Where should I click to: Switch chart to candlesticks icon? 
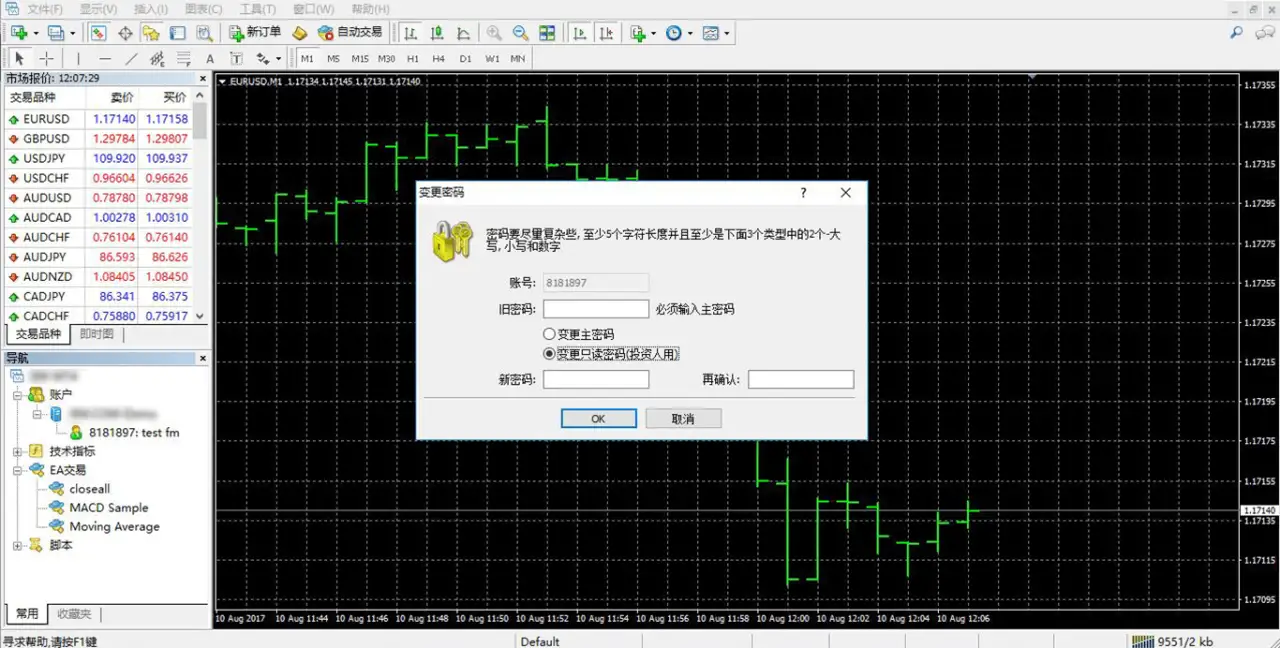pyautogui.click(x=437, y=33)
